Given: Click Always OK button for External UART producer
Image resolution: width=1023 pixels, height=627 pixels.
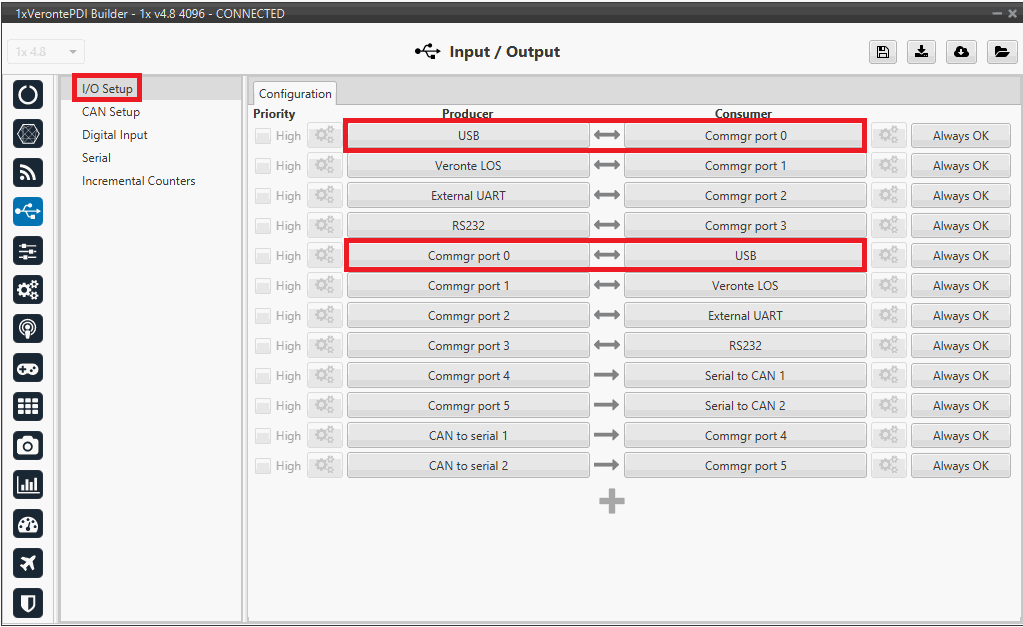Looking at the screenshot, I should tap(960, 196).
